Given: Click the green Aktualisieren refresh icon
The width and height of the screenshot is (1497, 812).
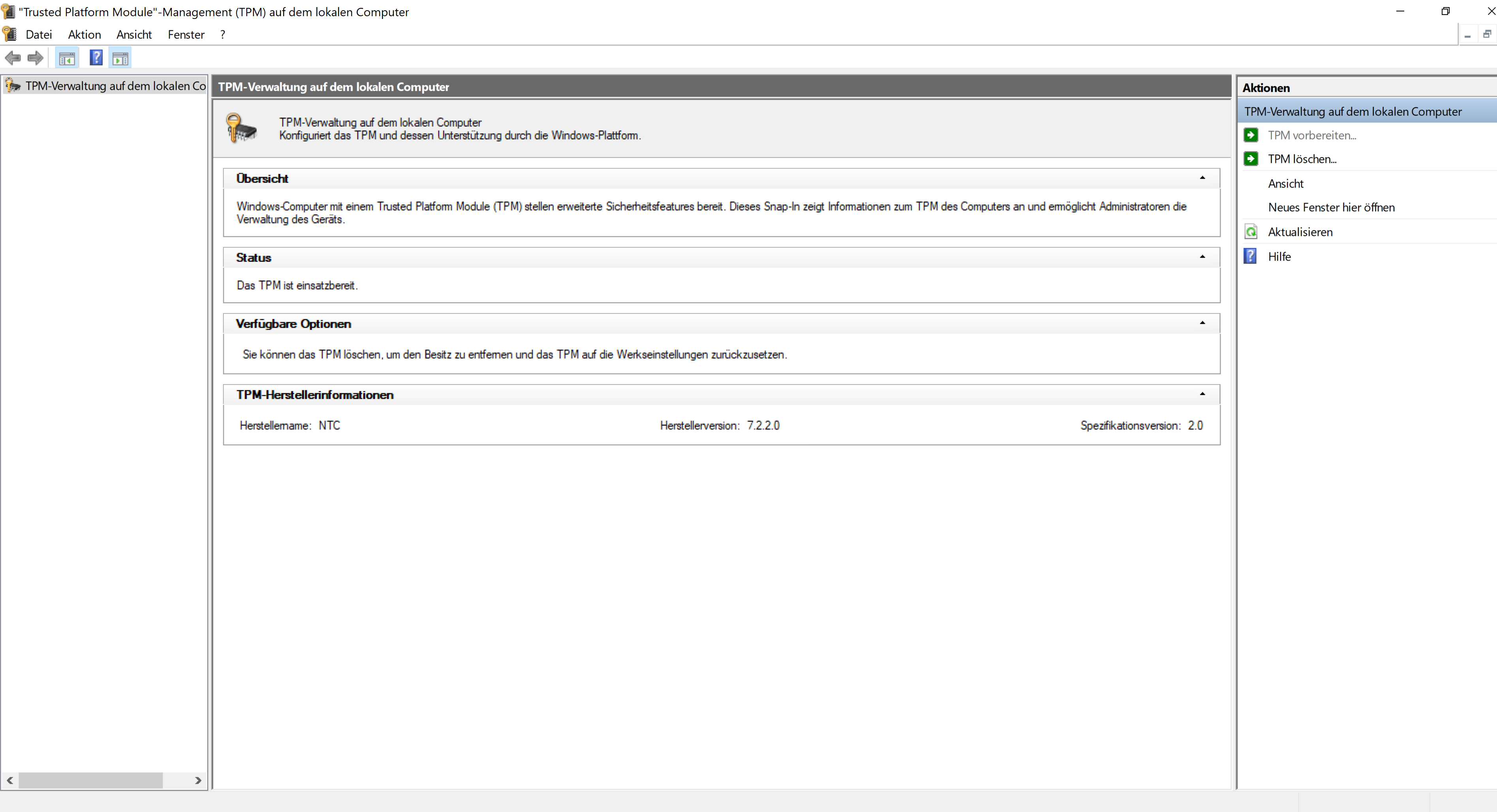Looking at the screenshot, I should (1251, 232).
